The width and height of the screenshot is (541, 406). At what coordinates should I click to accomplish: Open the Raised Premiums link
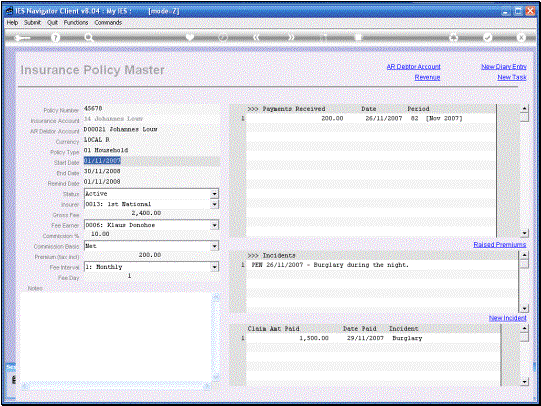point(500,245)
